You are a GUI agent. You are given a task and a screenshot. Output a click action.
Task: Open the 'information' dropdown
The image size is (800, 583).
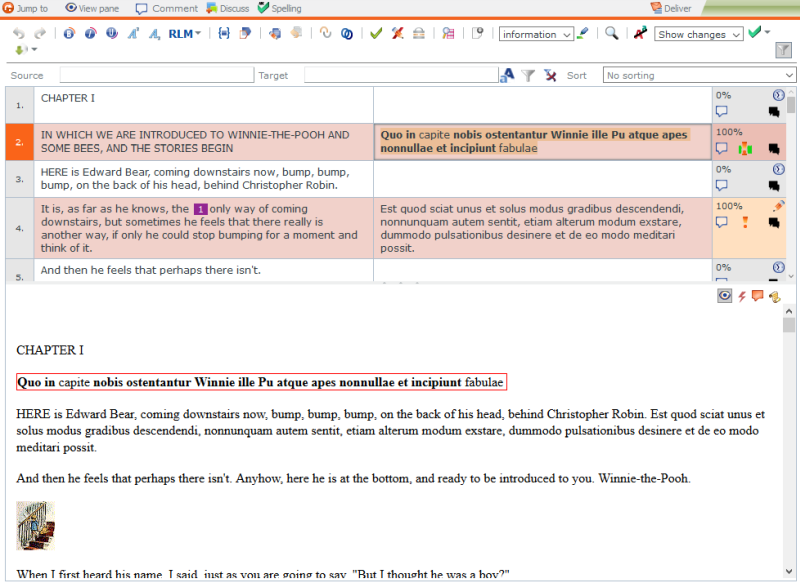click(x=536, y=34)
